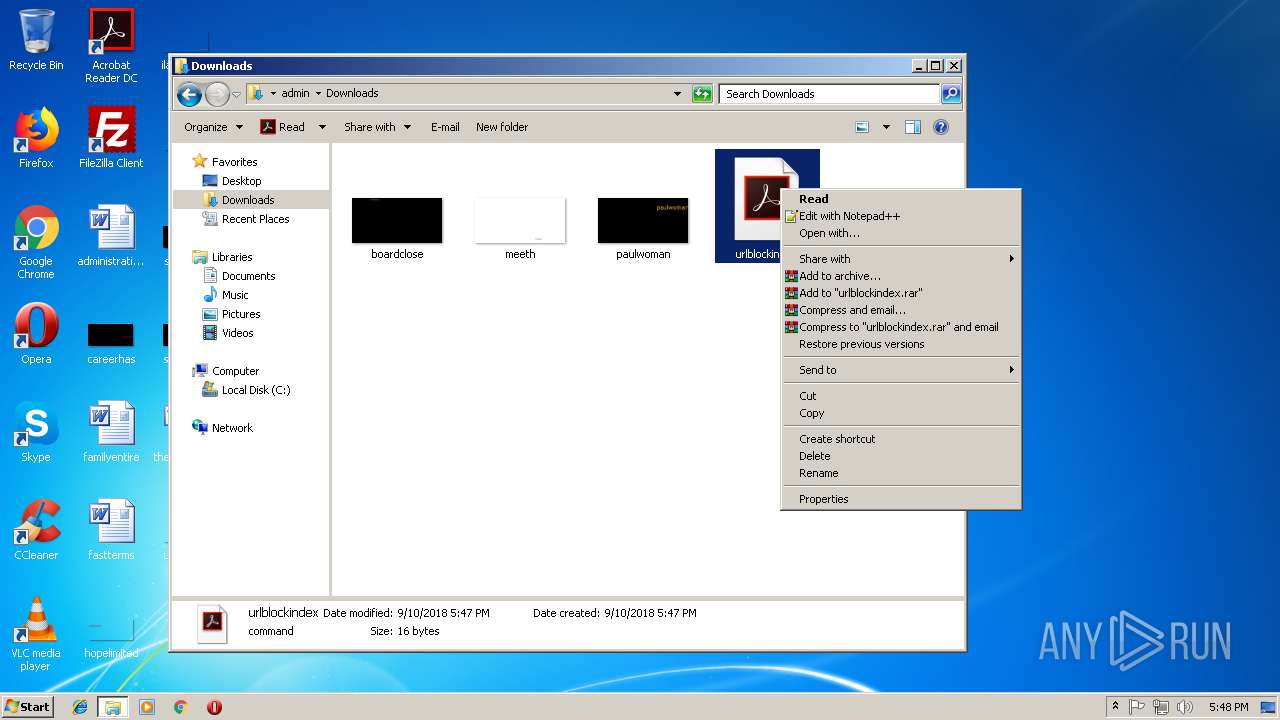Open CCleaner desktop shortcut
The image size is (1280, 720).
(x=36, y=530)
